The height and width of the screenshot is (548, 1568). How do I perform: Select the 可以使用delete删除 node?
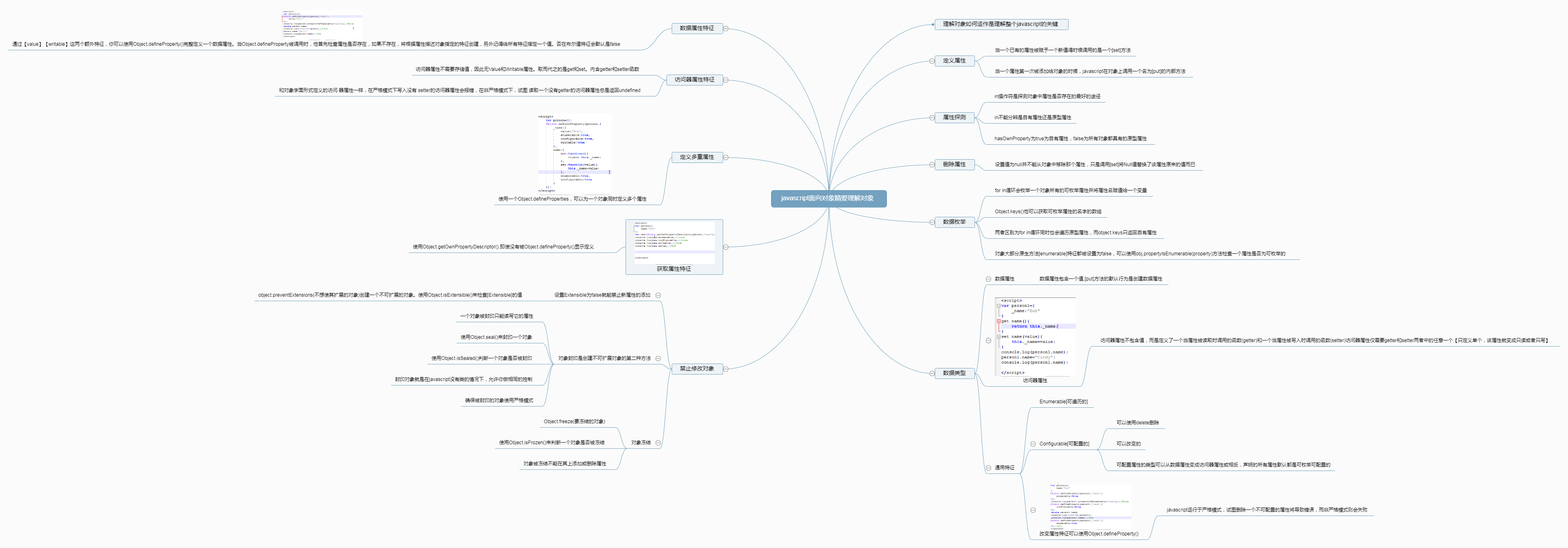pyautogui.click(x=1137, y=423)
